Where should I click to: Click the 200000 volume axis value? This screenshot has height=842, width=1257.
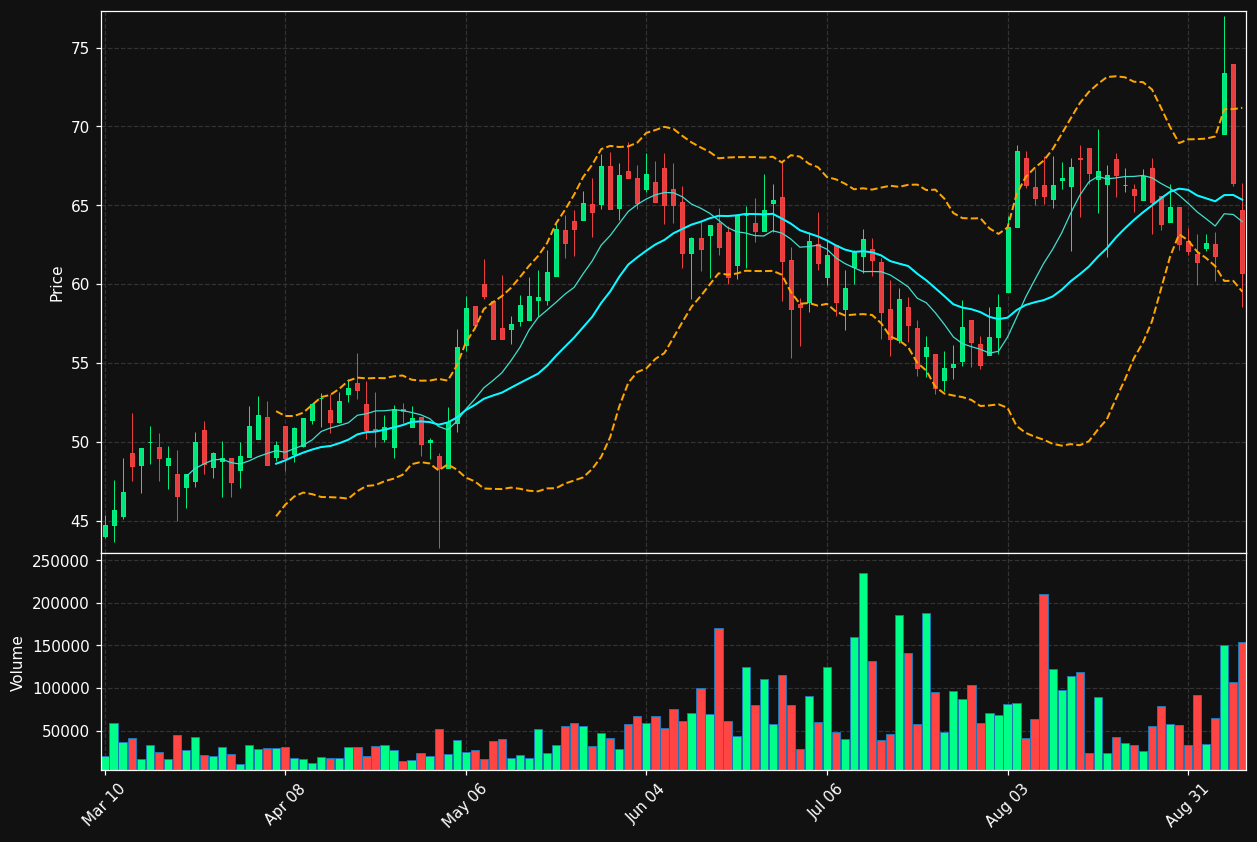click(60, 604)
